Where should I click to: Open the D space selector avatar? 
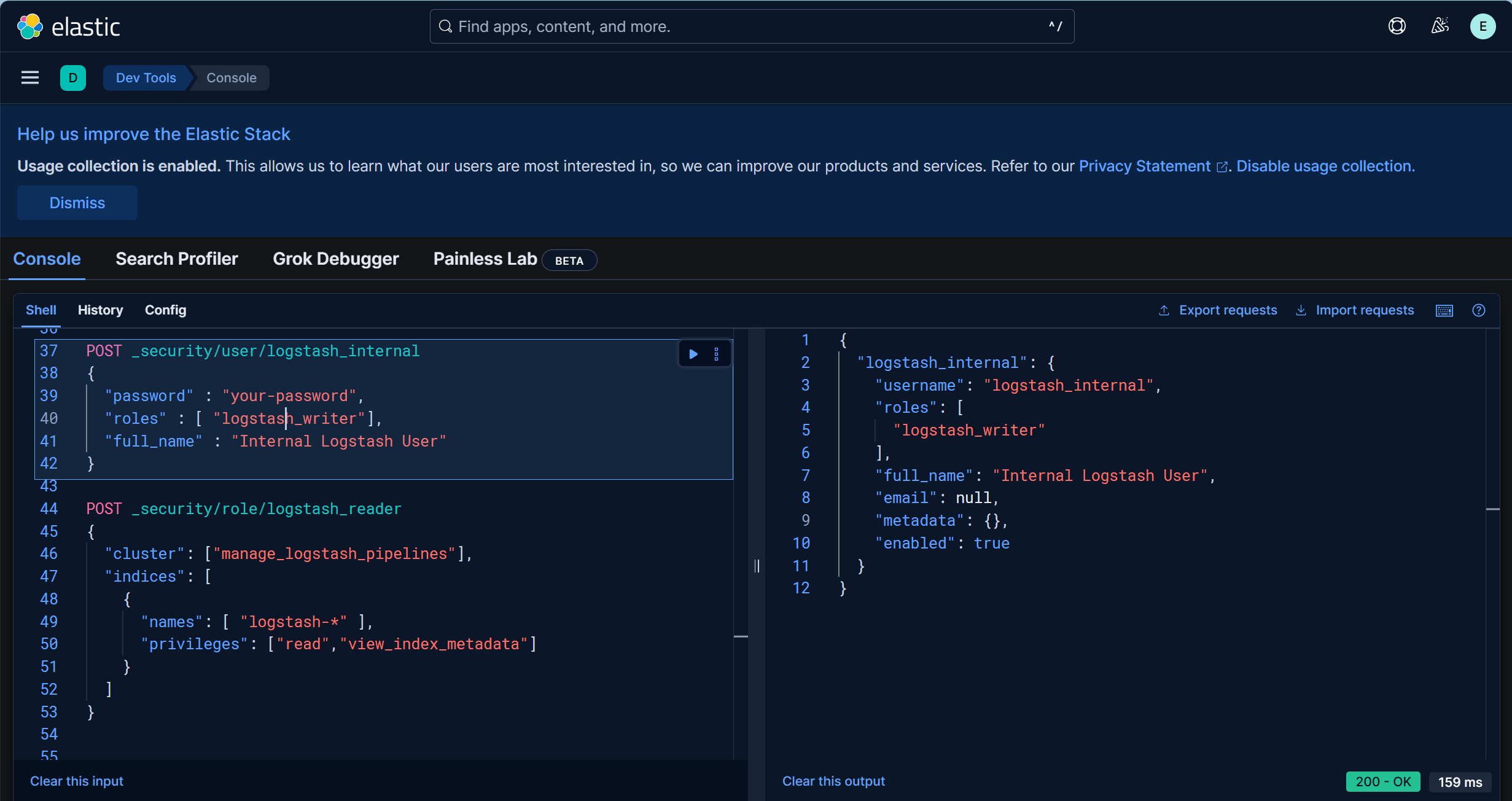pos(73,78)
